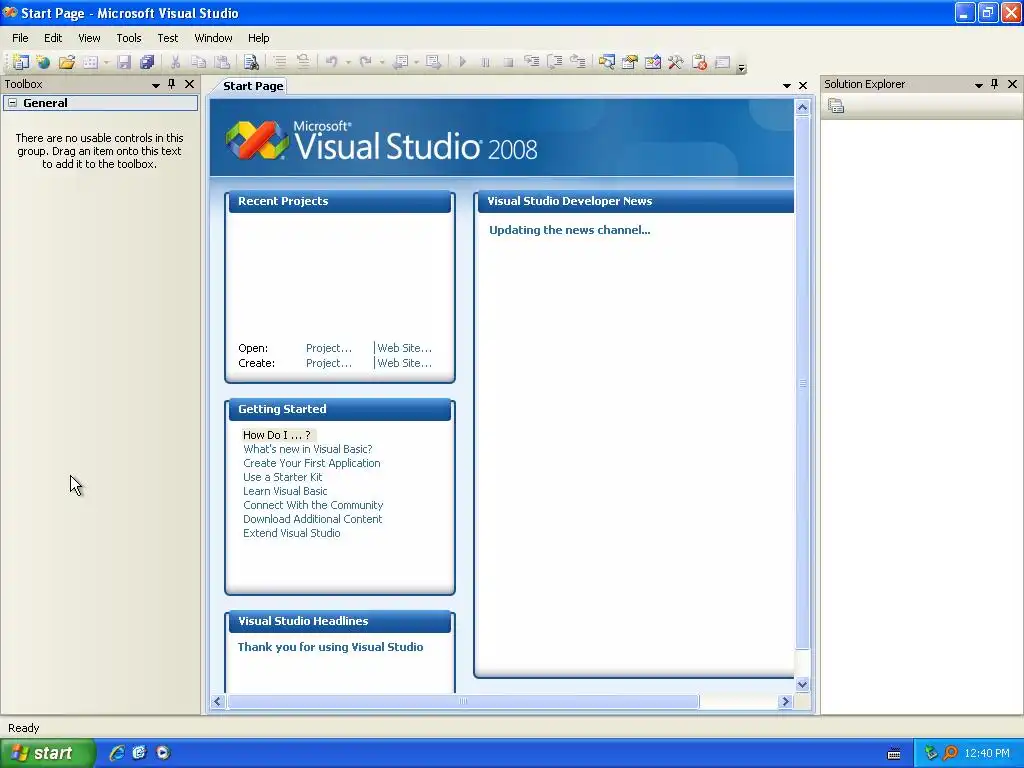Viewport: 1024px width, 768px height.
Task: Click the Break All pause icon
Action: coord(485,62)
